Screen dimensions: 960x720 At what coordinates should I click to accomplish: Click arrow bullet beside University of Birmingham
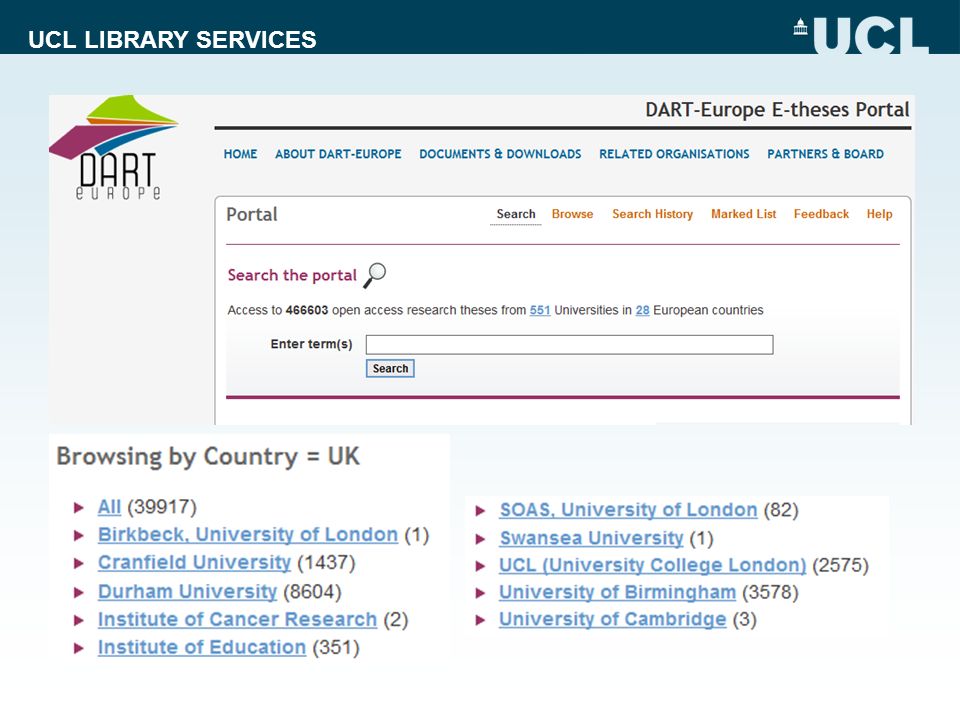(x=481, y=593)
